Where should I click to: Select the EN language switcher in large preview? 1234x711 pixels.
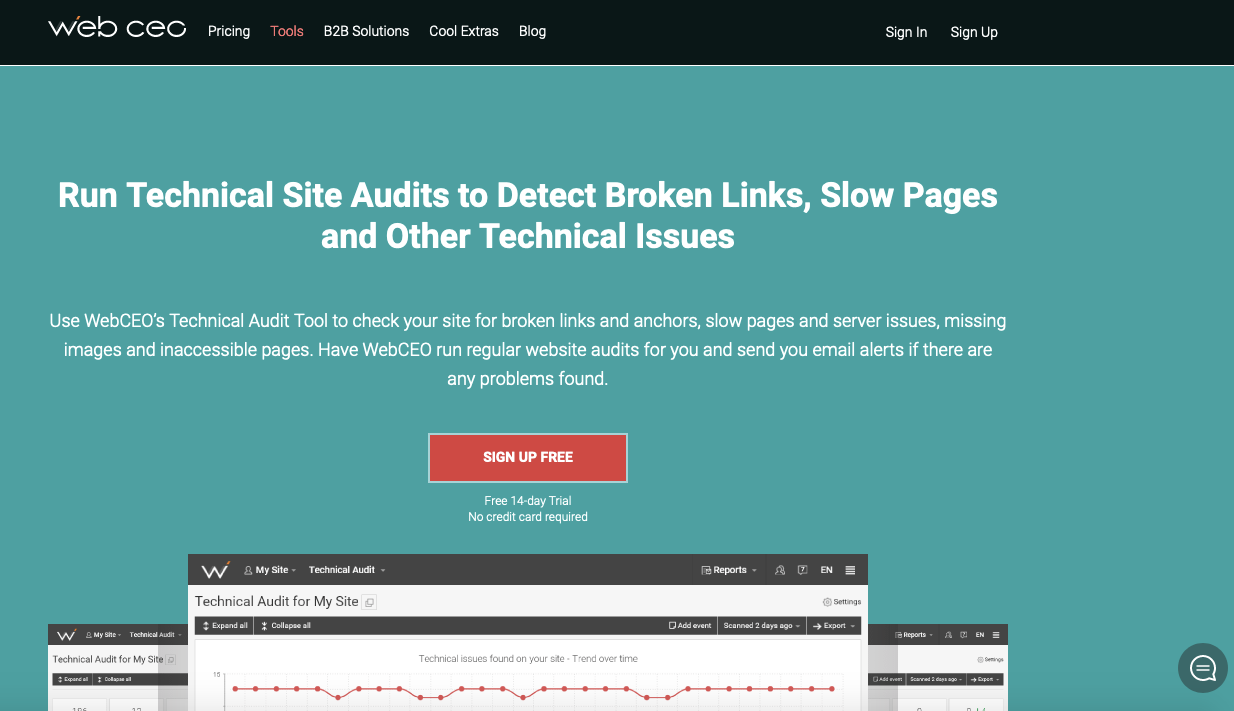826,570
